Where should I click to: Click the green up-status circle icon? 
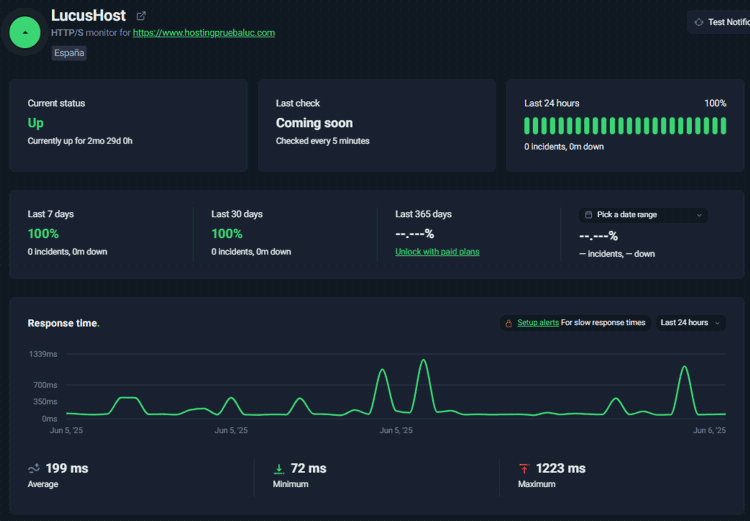click(x=25, y=32)
